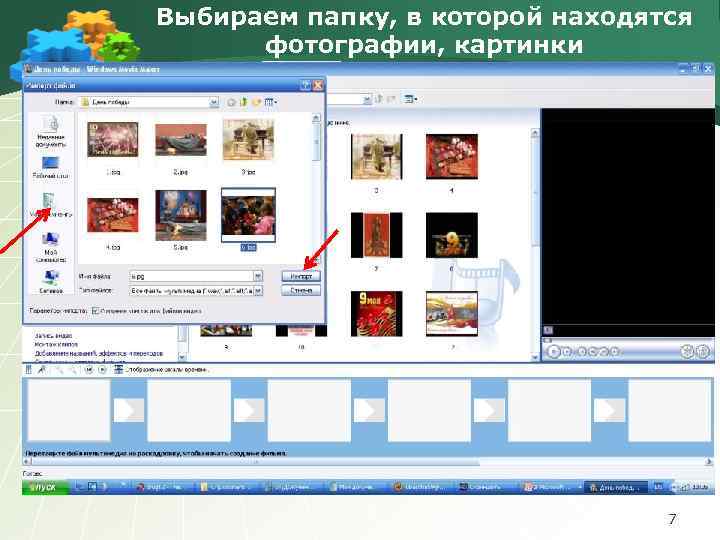Click Forward button in preview monitor
This screenshot has height=540, width=720.
pos(615,352)
